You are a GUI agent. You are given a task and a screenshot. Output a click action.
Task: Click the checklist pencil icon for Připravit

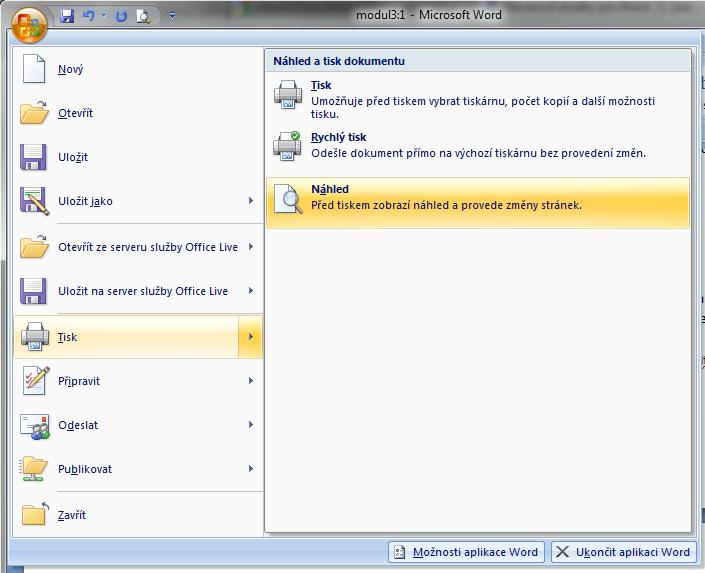pos(36,381)
